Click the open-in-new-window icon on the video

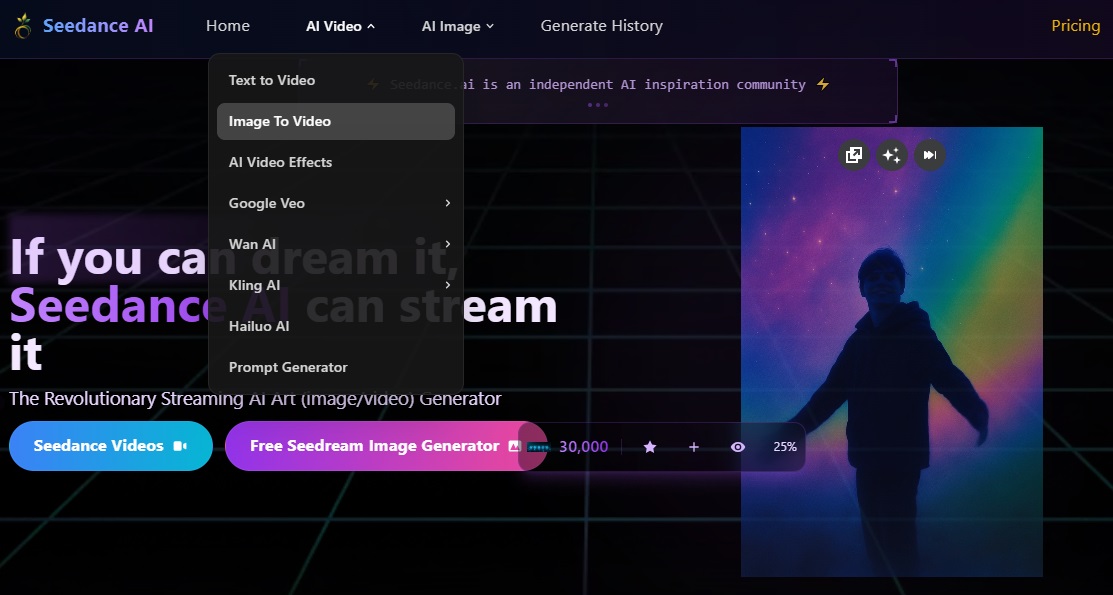tap(853, 155)
